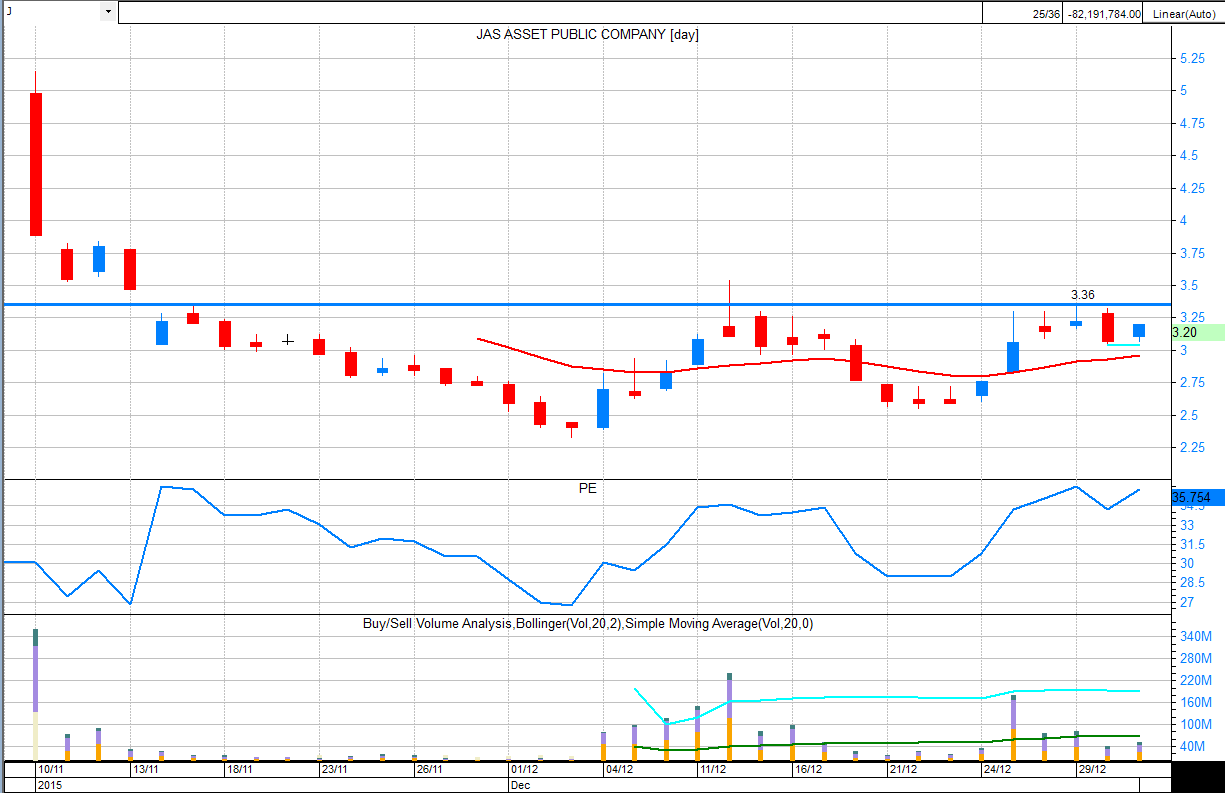The image size is (1225, 793).
Task: Click the J symbol input box
Action: (51, 12)
